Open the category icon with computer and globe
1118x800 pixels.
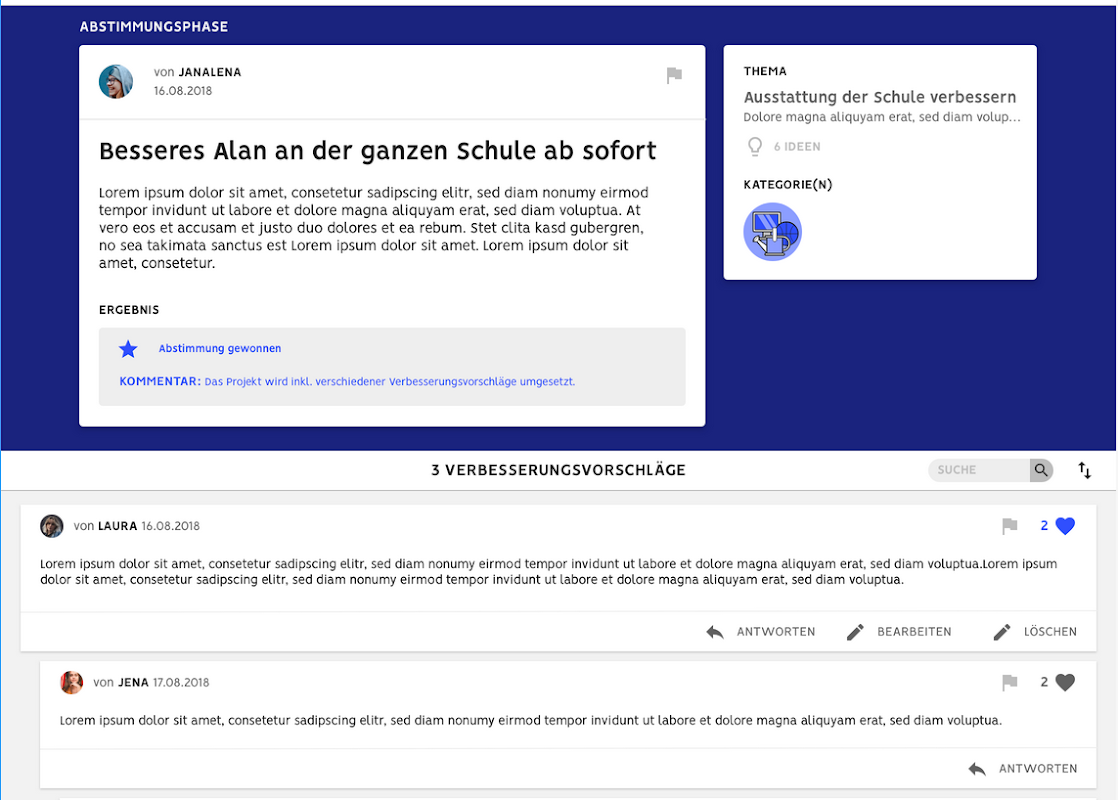pyautogui.click(x=772, y=232)
